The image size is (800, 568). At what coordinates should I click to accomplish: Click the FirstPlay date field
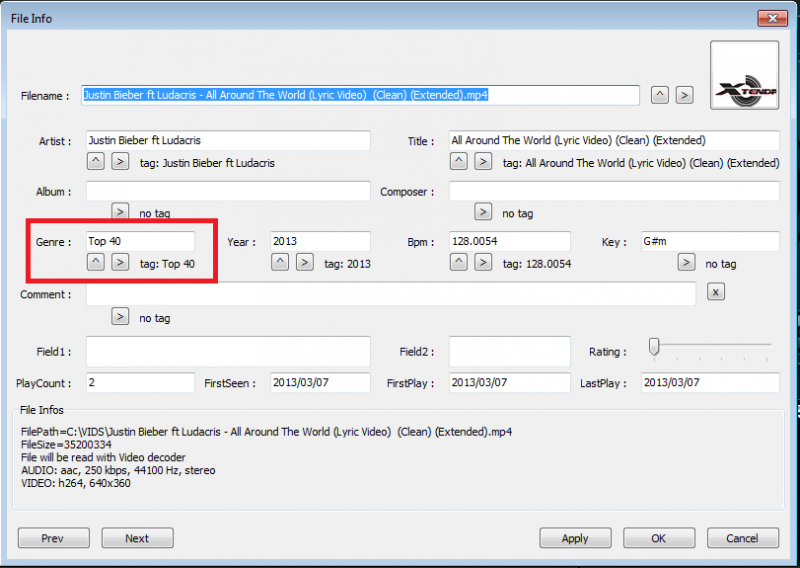tap(510, 383)
